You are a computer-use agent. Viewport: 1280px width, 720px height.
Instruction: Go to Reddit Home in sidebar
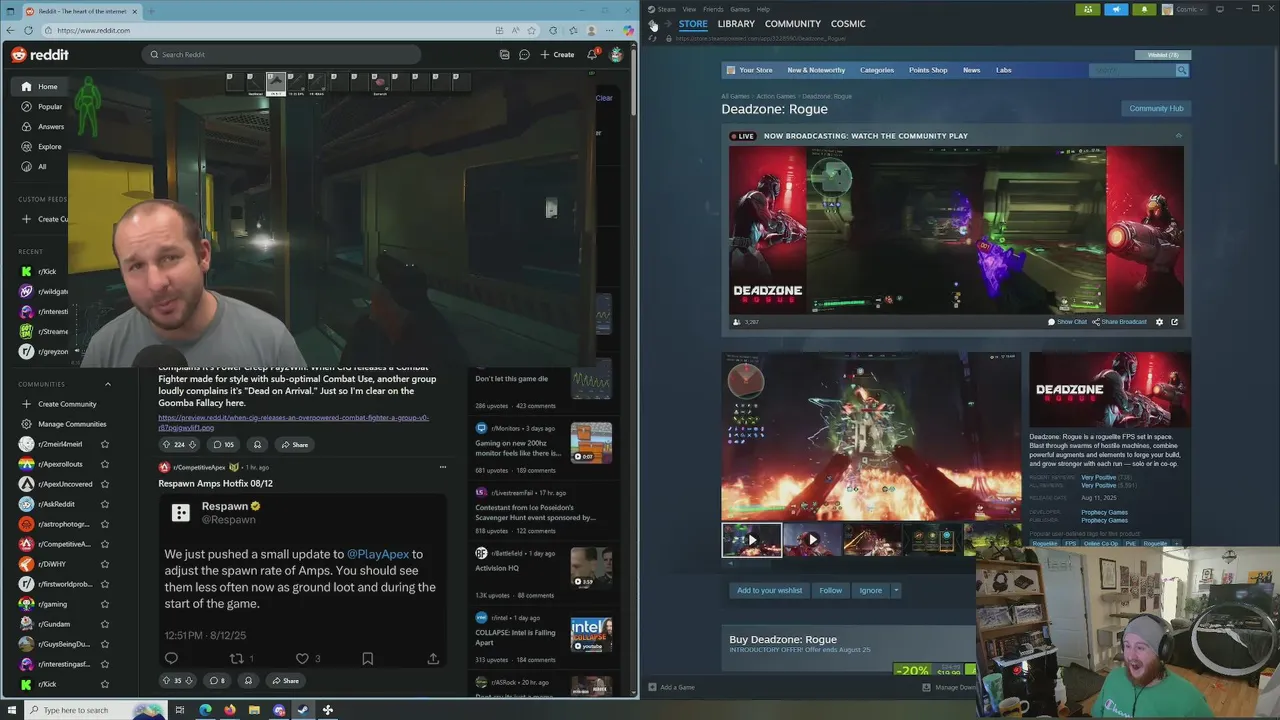click(x=40, y=87)
